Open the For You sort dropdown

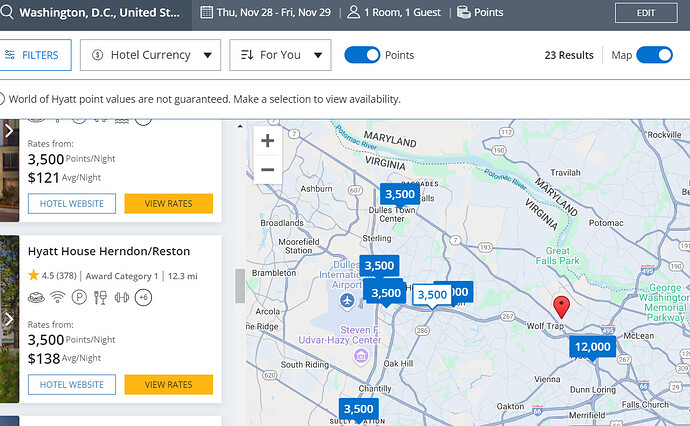click(x=280, y=55)
